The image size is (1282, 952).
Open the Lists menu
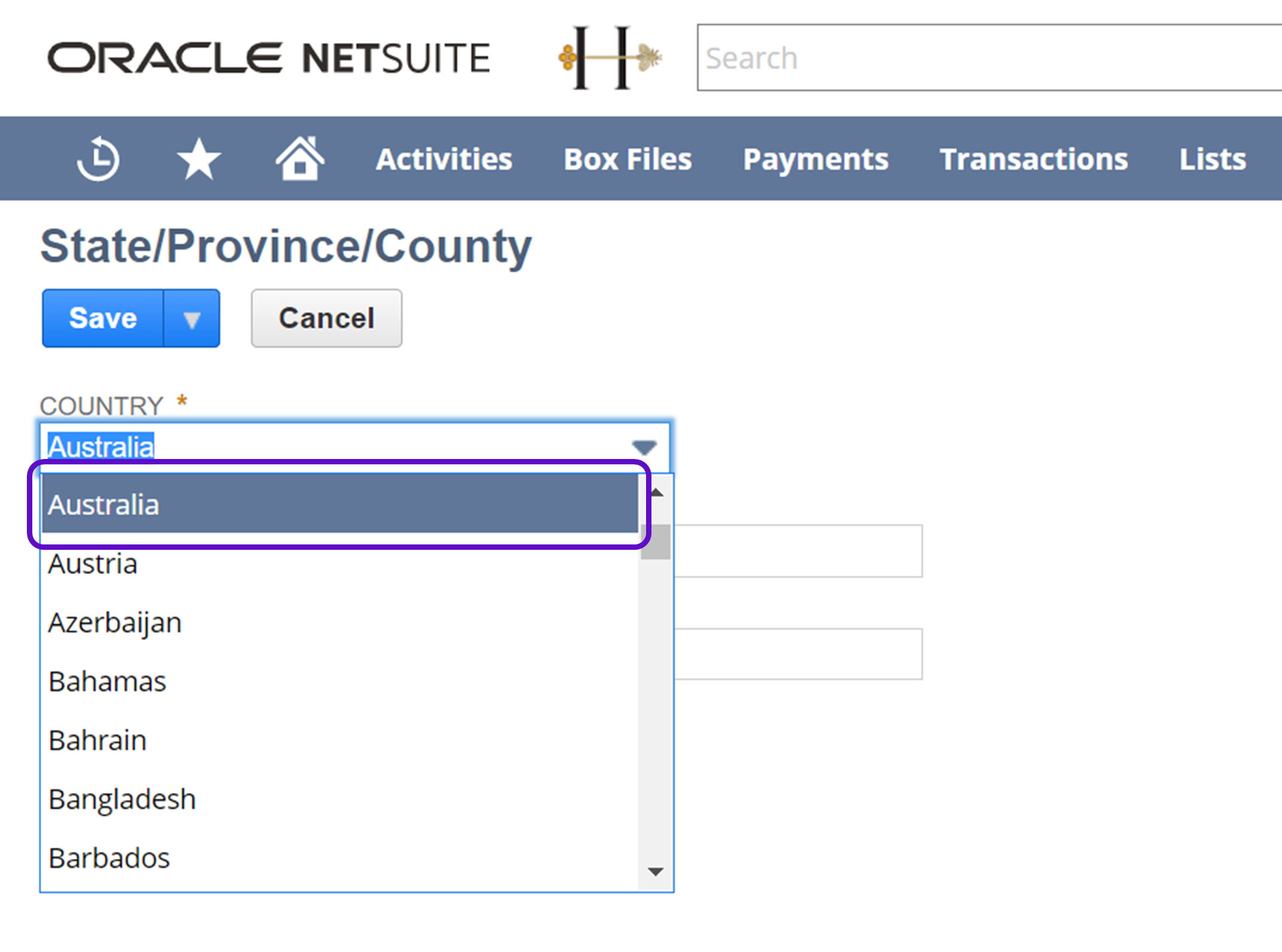1212,159
